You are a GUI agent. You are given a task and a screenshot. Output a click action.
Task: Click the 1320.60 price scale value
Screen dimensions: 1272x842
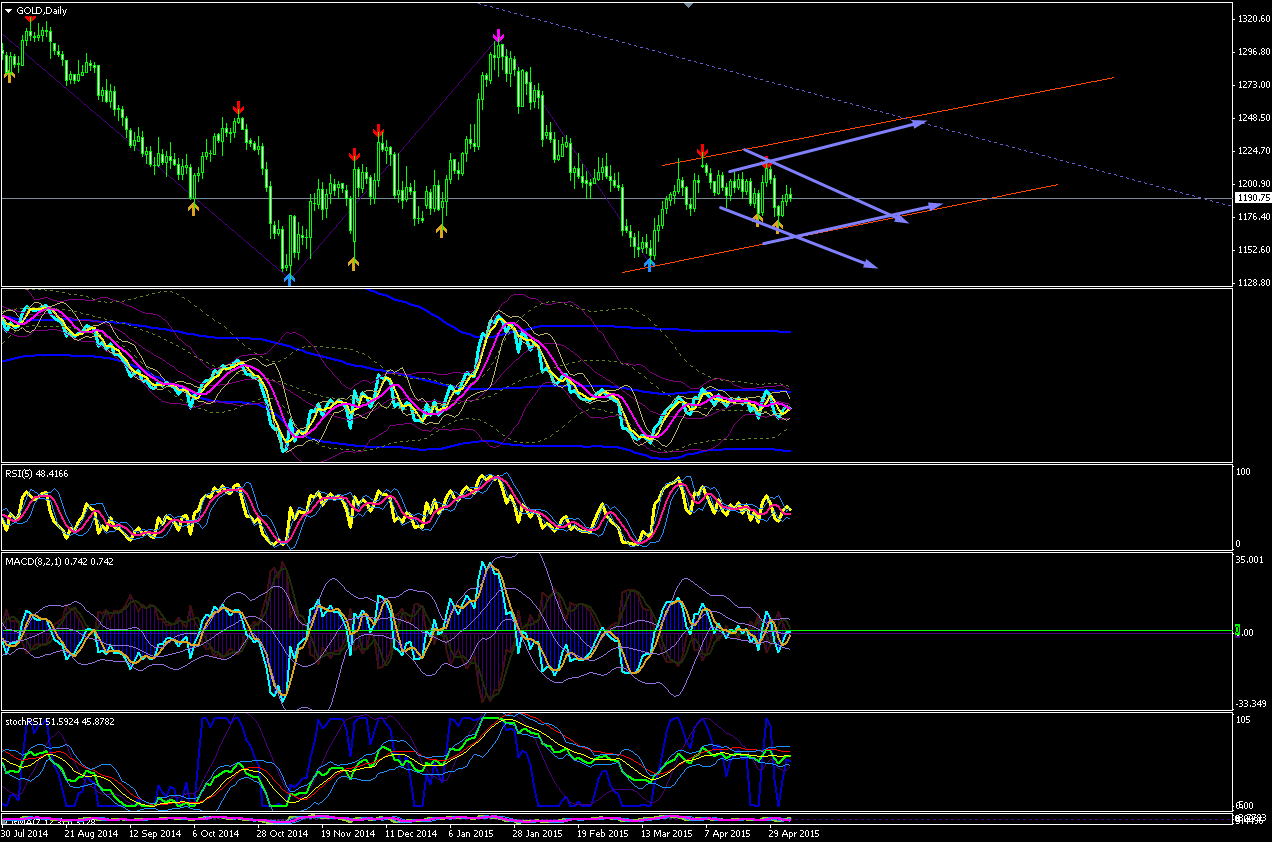click(x=1253, y=19)
